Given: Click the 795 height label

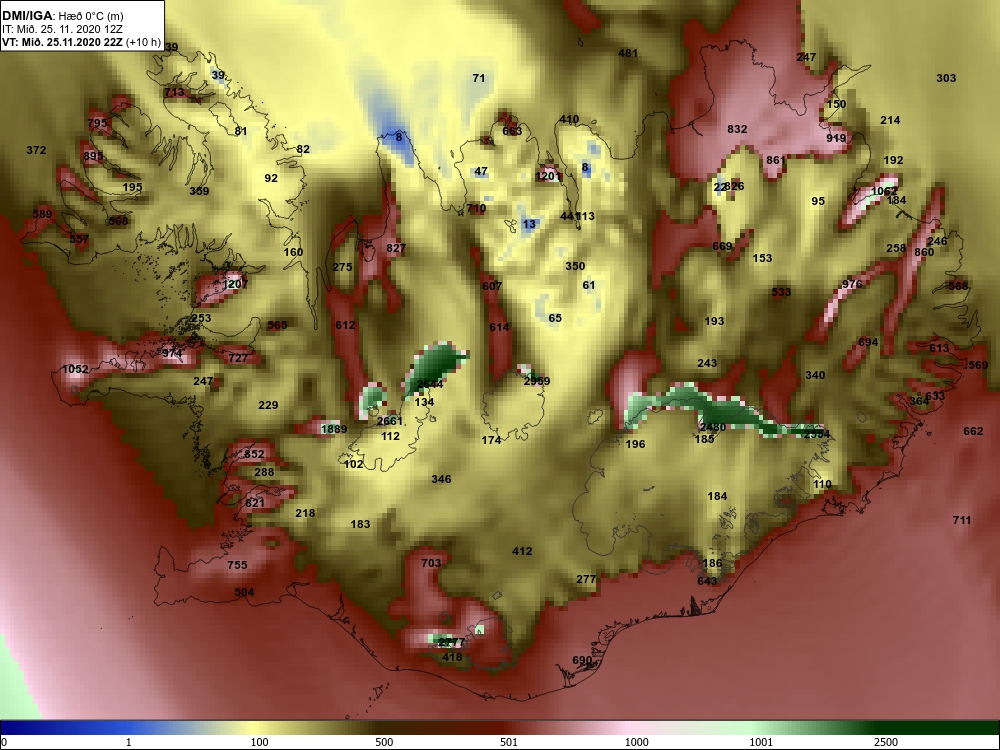Looking at the screenshot, I should (x=98, y=122).
